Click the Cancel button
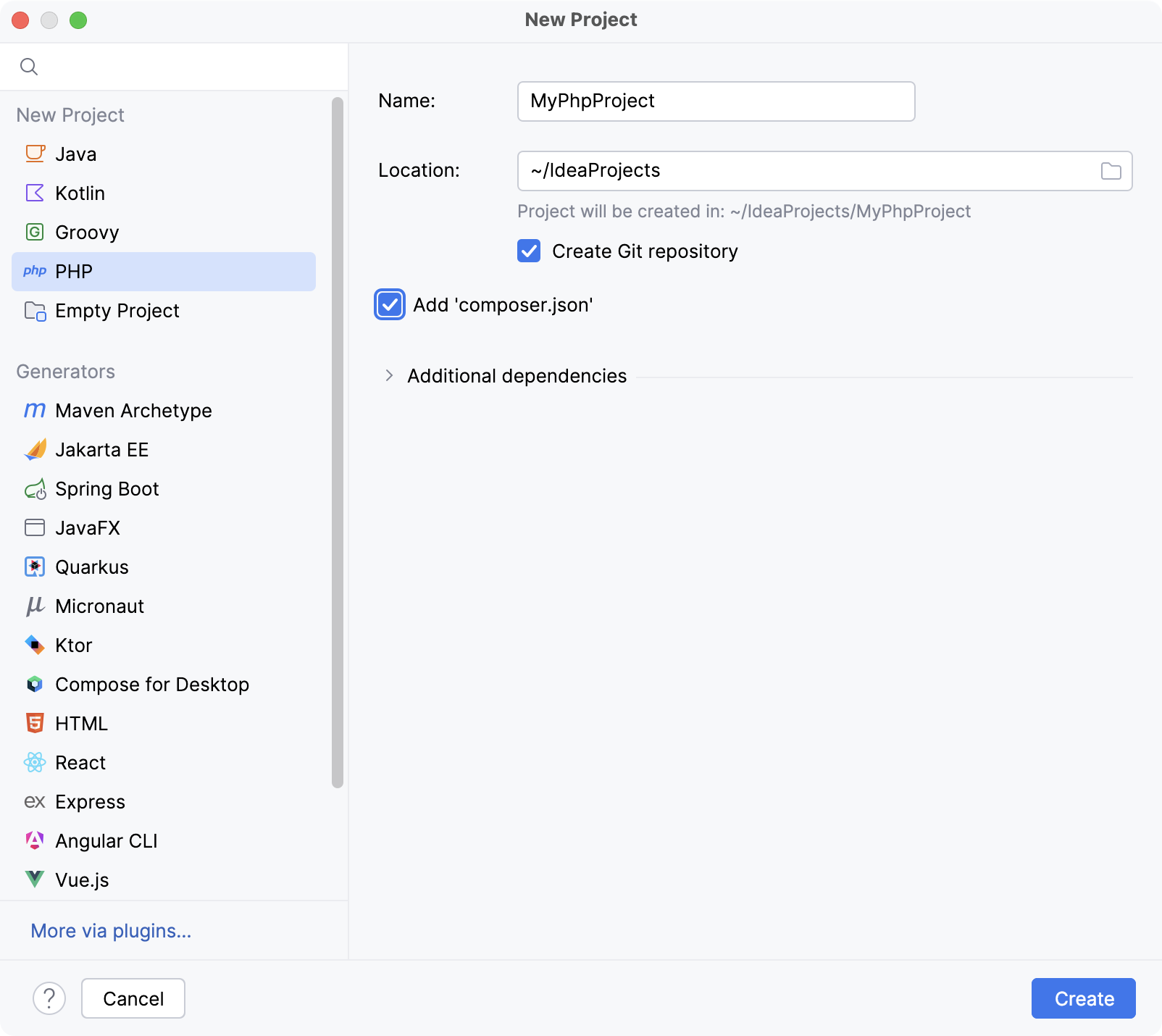 [133, 998]
